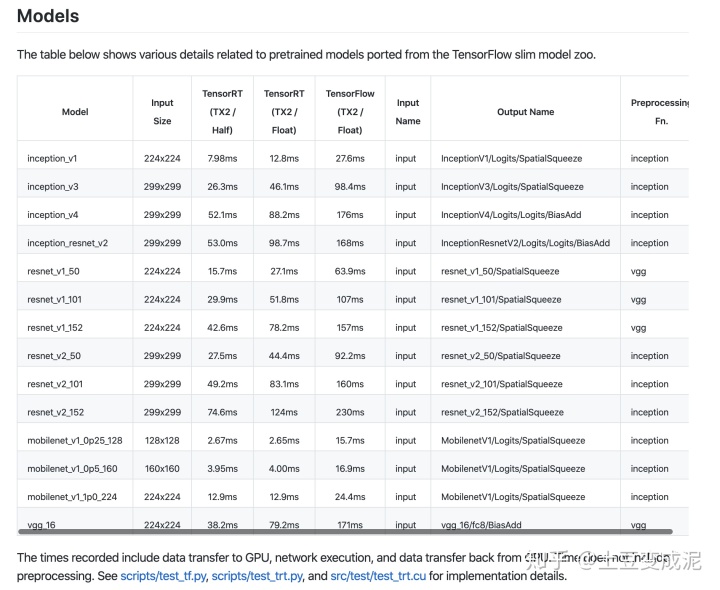Select the Model column header
The height and width of the screenshot is (590, 720).
pyautogui.click(x=75, y=112)
